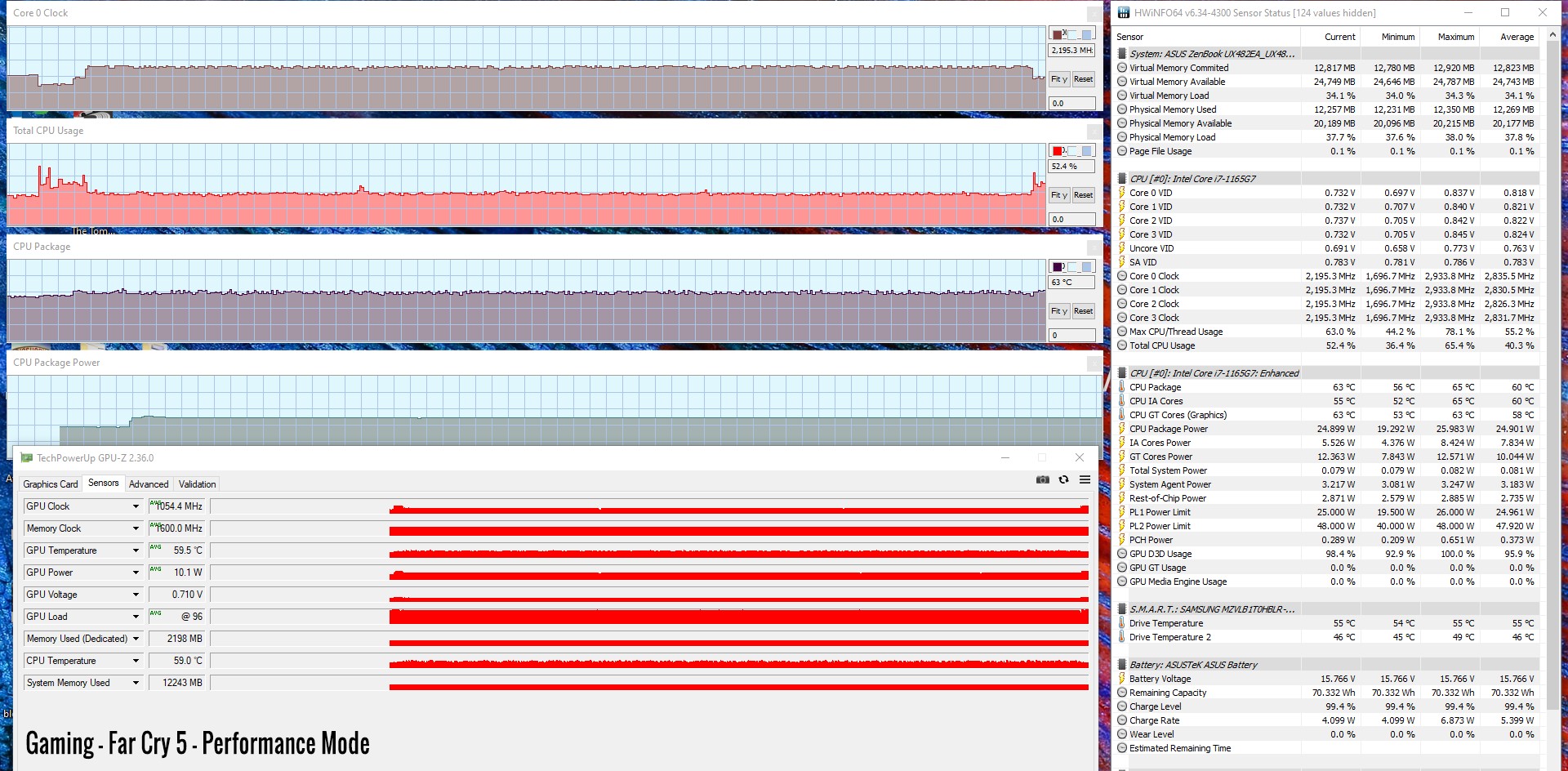1568x771 pixels.
Task: Click icon beside CPU GT Cores (Graphics)
Action: (1122, 415)
